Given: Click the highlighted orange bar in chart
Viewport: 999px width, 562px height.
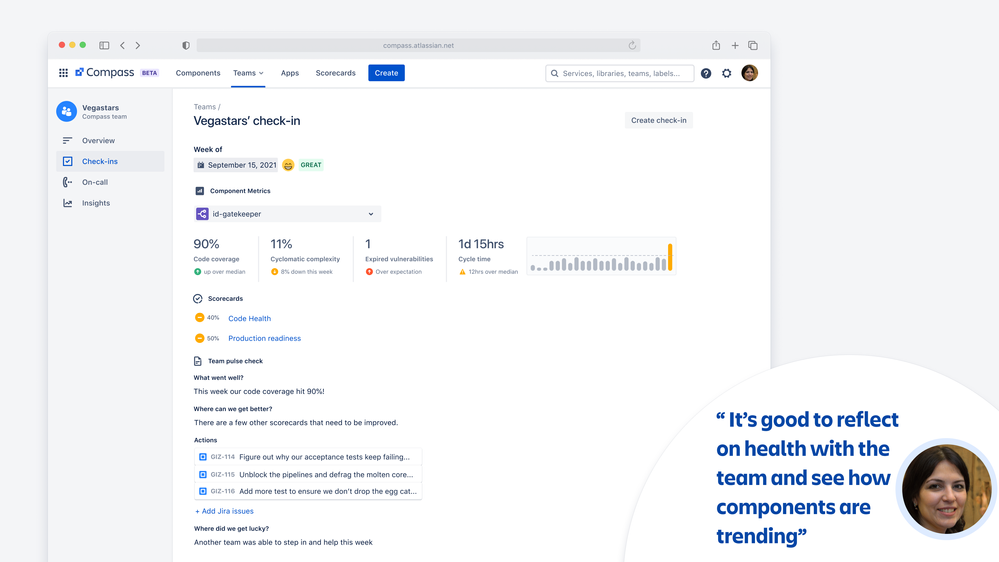Looking at the screenshot, I should tap(670, 257).
